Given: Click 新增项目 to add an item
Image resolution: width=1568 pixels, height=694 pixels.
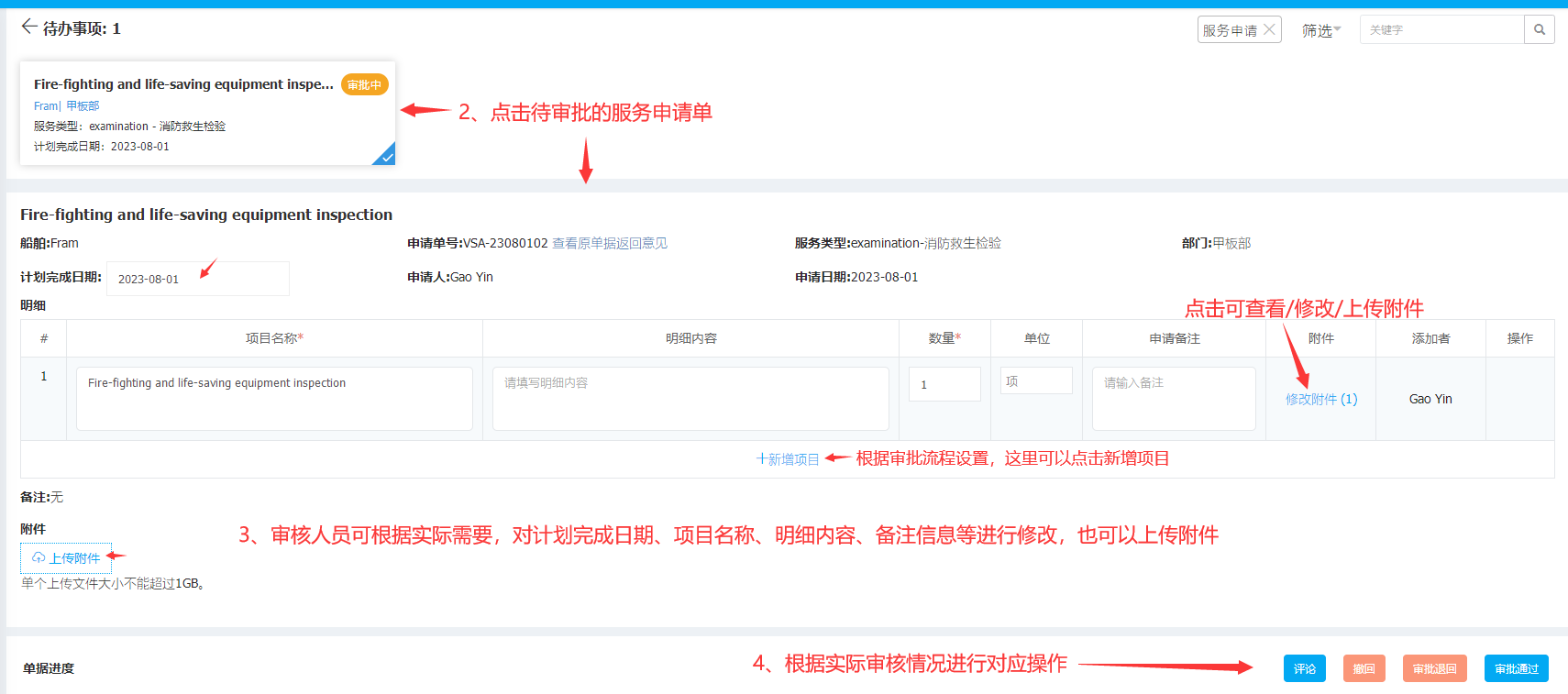Looking at the screenshot, I should [788, 459].
